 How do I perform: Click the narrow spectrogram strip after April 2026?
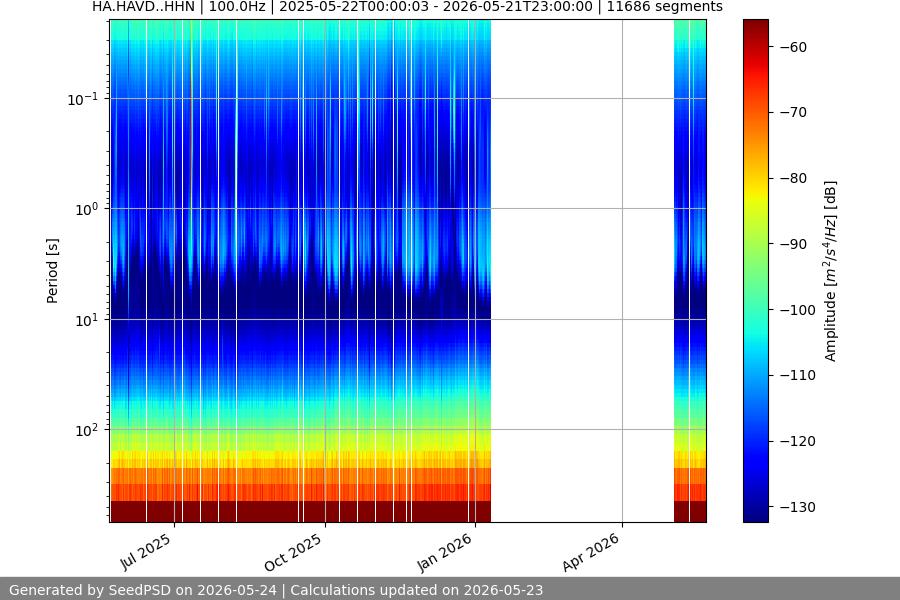pos(690,271)
